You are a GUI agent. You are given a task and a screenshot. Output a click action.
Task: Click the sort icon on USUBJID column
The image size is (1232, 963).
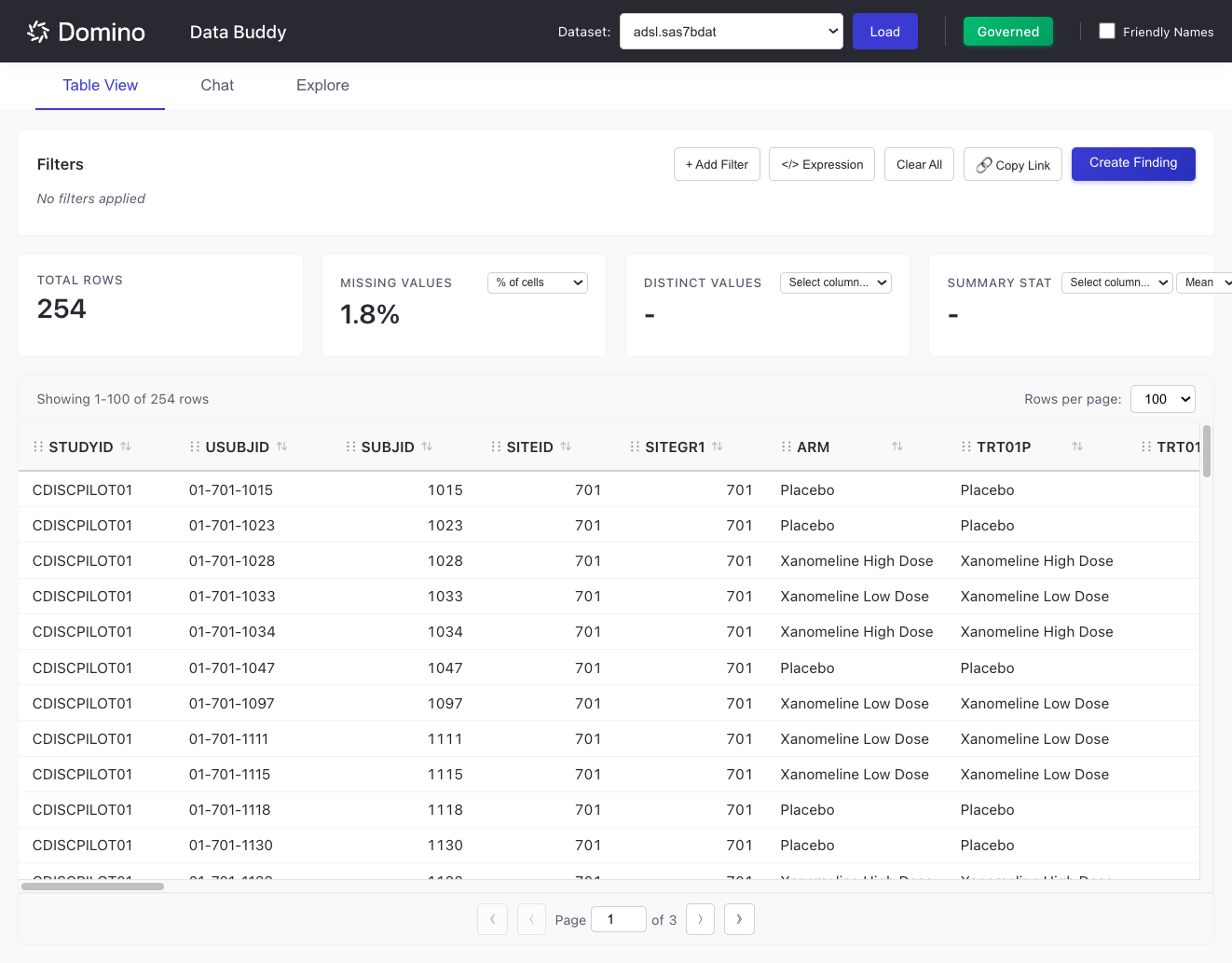pyautogui.click(x=283, y=447)
